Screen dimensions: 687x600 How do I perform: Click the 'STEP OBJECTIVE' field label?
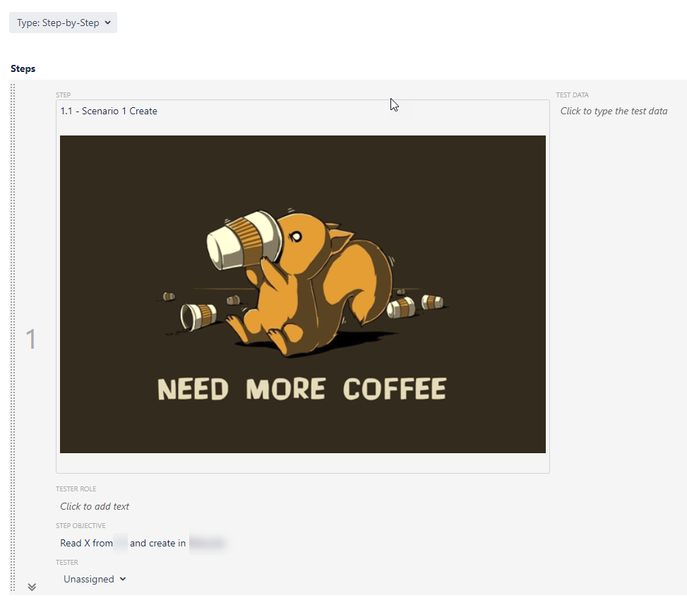point(81,525)
